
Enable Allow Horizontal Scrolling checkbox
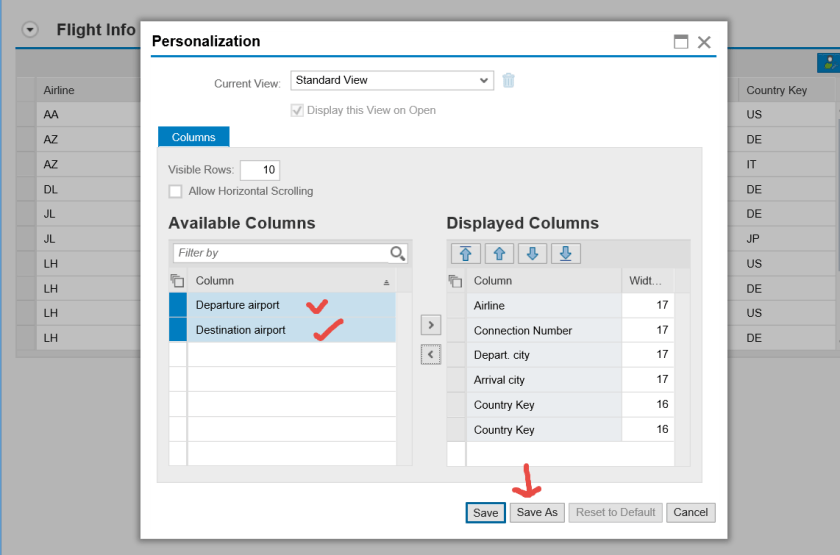pyautogui.click(x=176, y=191)
